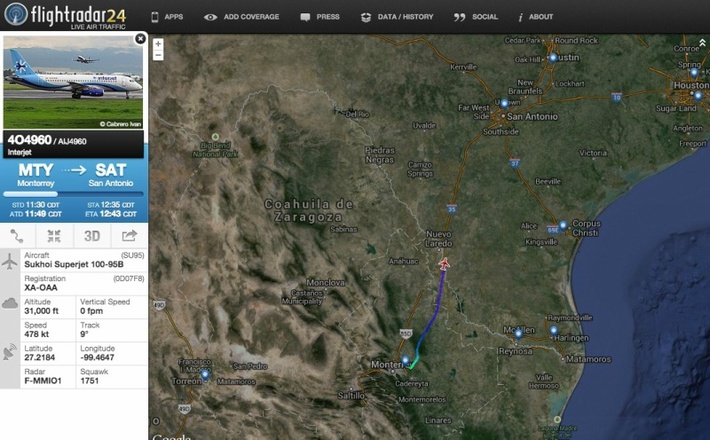Click the Harlingen airport pin
Image resolution: width=710 pixels, height=440 pixels.
pyautogui.click(x=554, y=331)
